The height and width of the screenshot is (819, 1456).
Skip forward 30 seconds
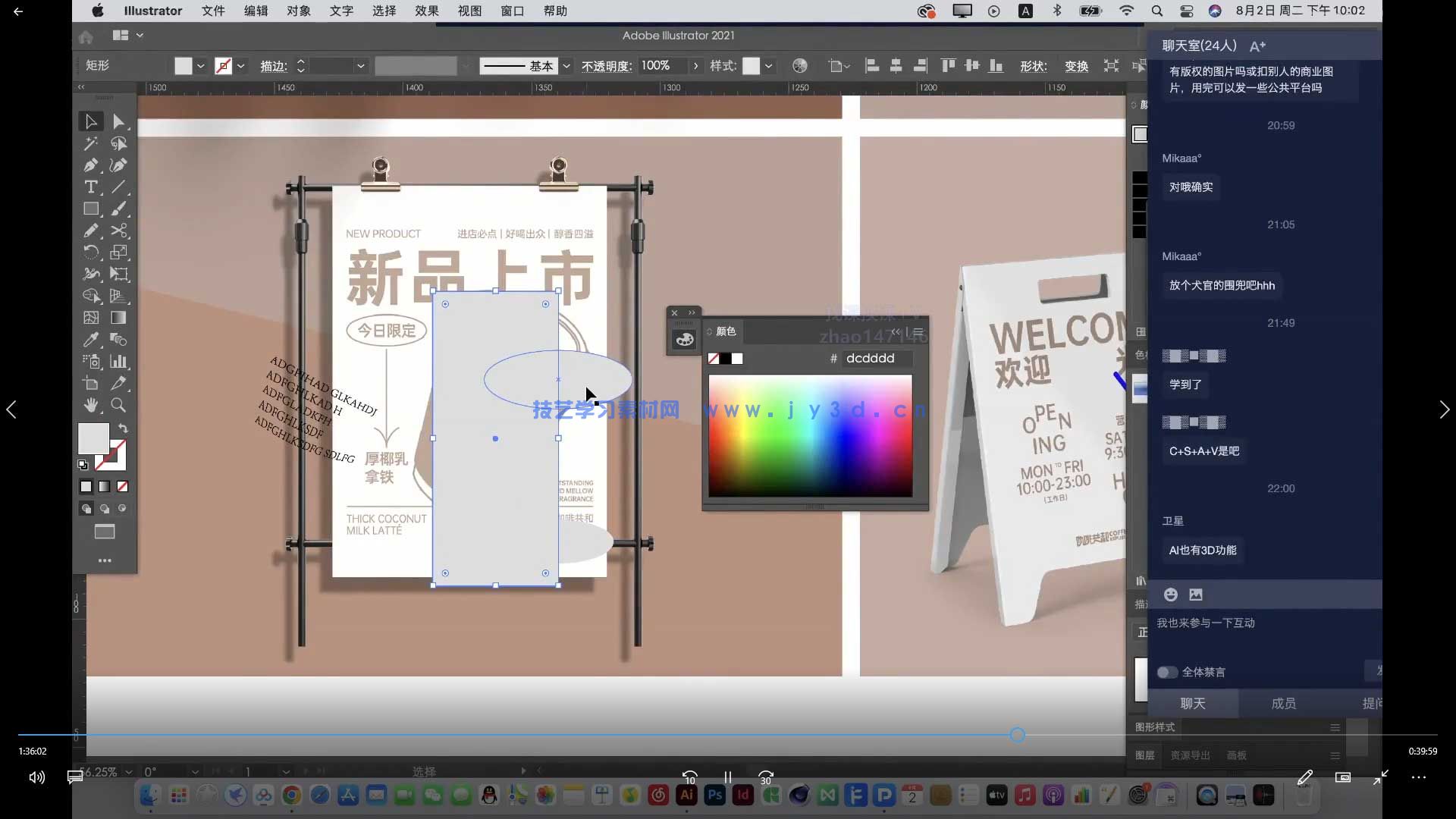click(766, 777)
